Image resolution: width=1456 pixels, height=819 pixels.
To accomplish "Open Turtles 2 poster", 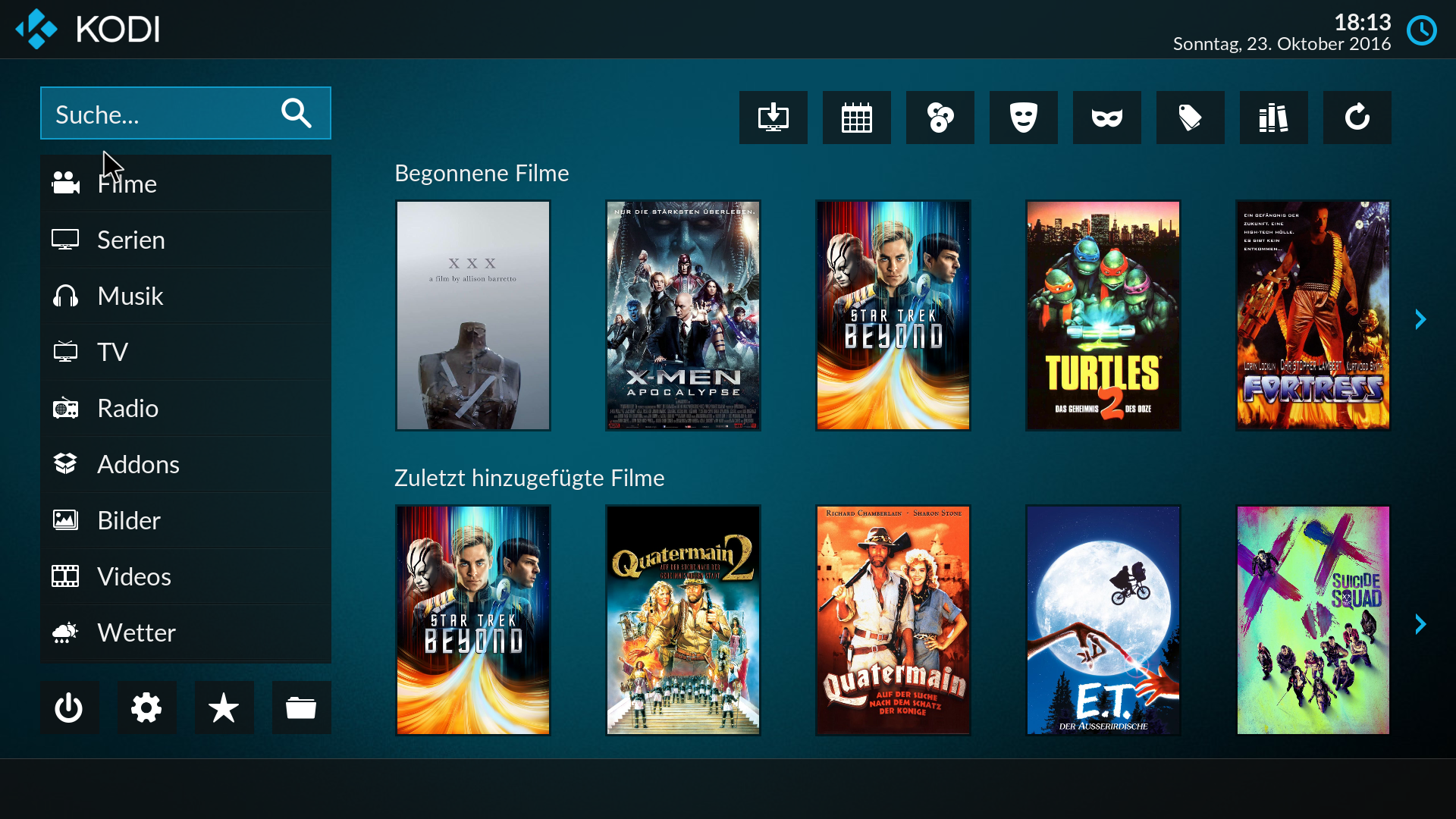I will pos(1103,315).
